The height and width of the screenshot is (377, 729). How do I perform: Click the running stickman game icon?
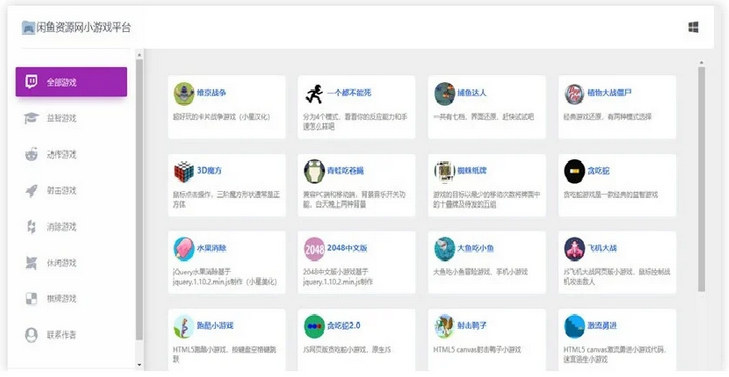314,94
